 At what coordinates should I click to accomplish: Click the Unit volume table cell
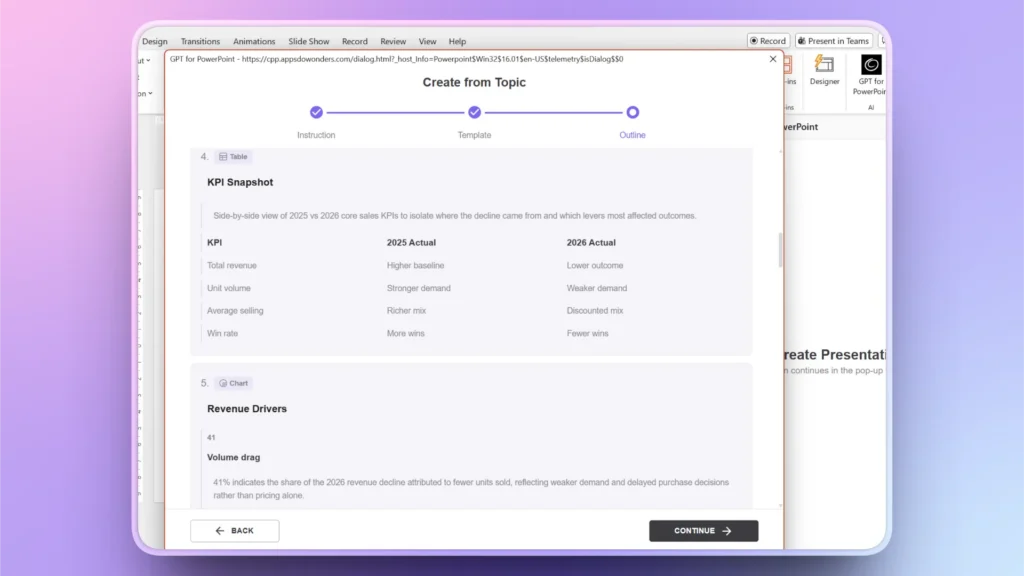pyautogui.click(x=229, y=288)
